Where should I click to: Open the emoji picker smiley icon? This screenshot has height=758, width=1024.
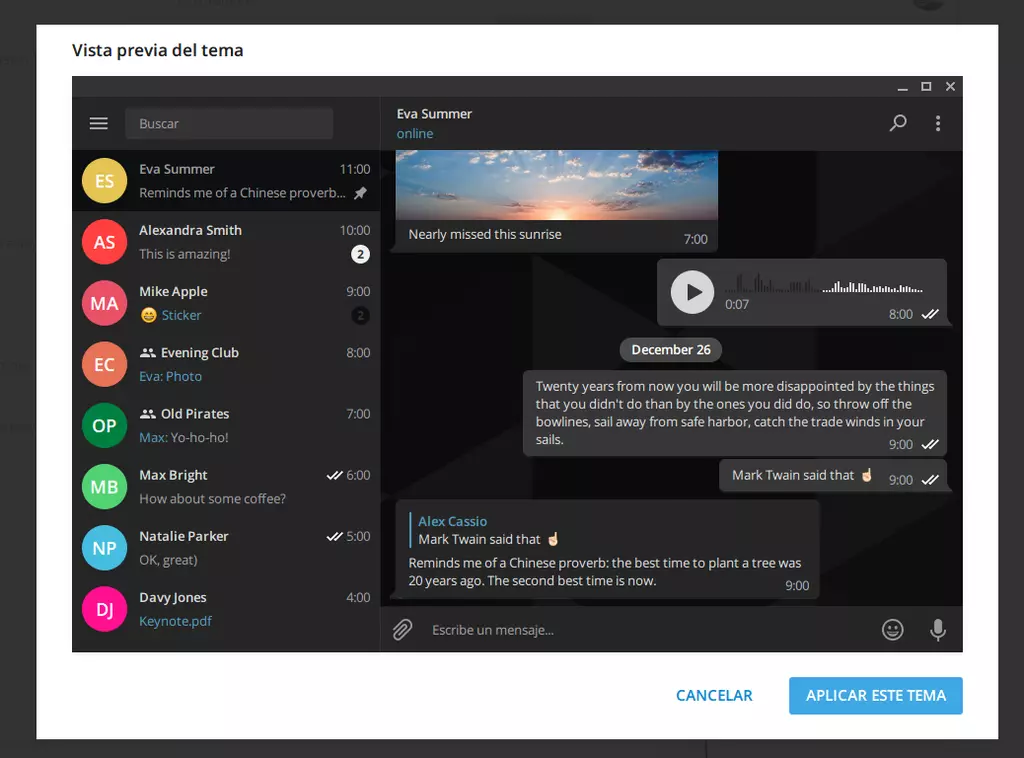(892, 630)
